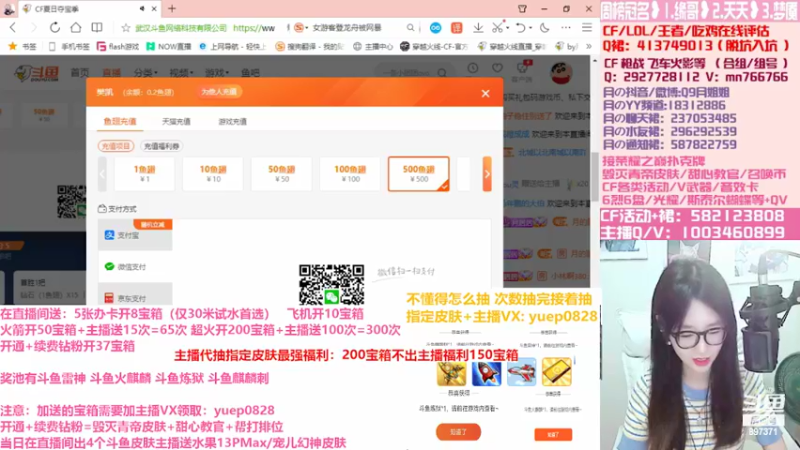Choose the 1鱼翅 ¥1 amount
The width and height of the screenshot is (800, 450).
point(144,174)
